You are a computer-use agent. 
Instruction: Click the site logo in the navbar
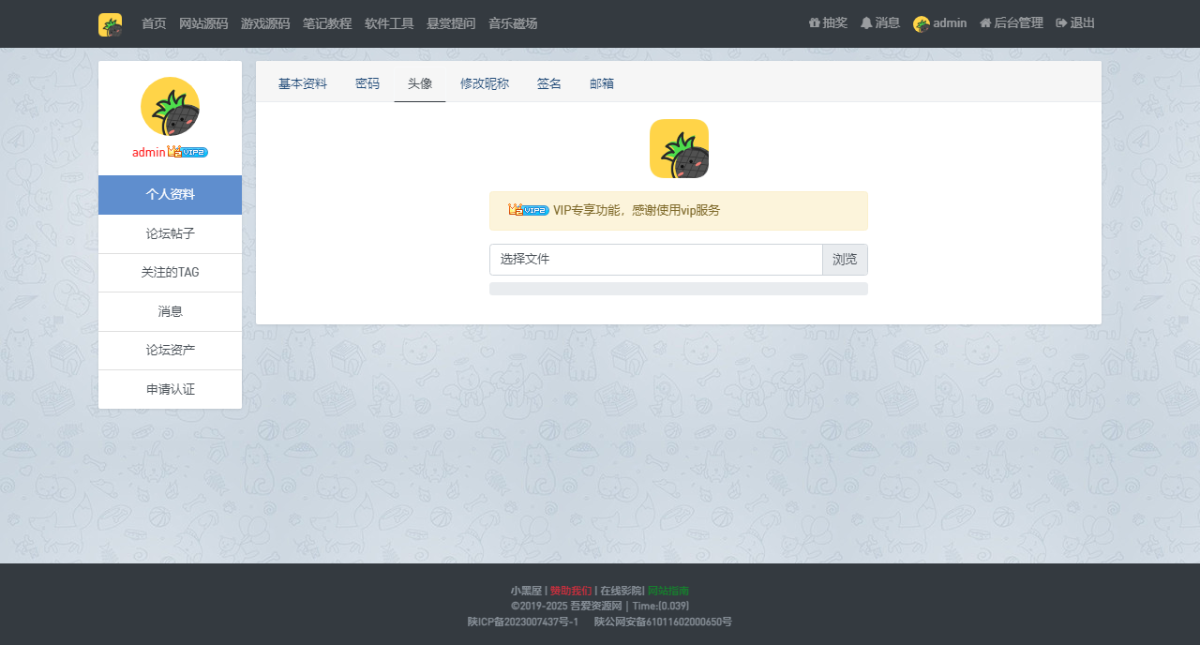click(110, 24)
